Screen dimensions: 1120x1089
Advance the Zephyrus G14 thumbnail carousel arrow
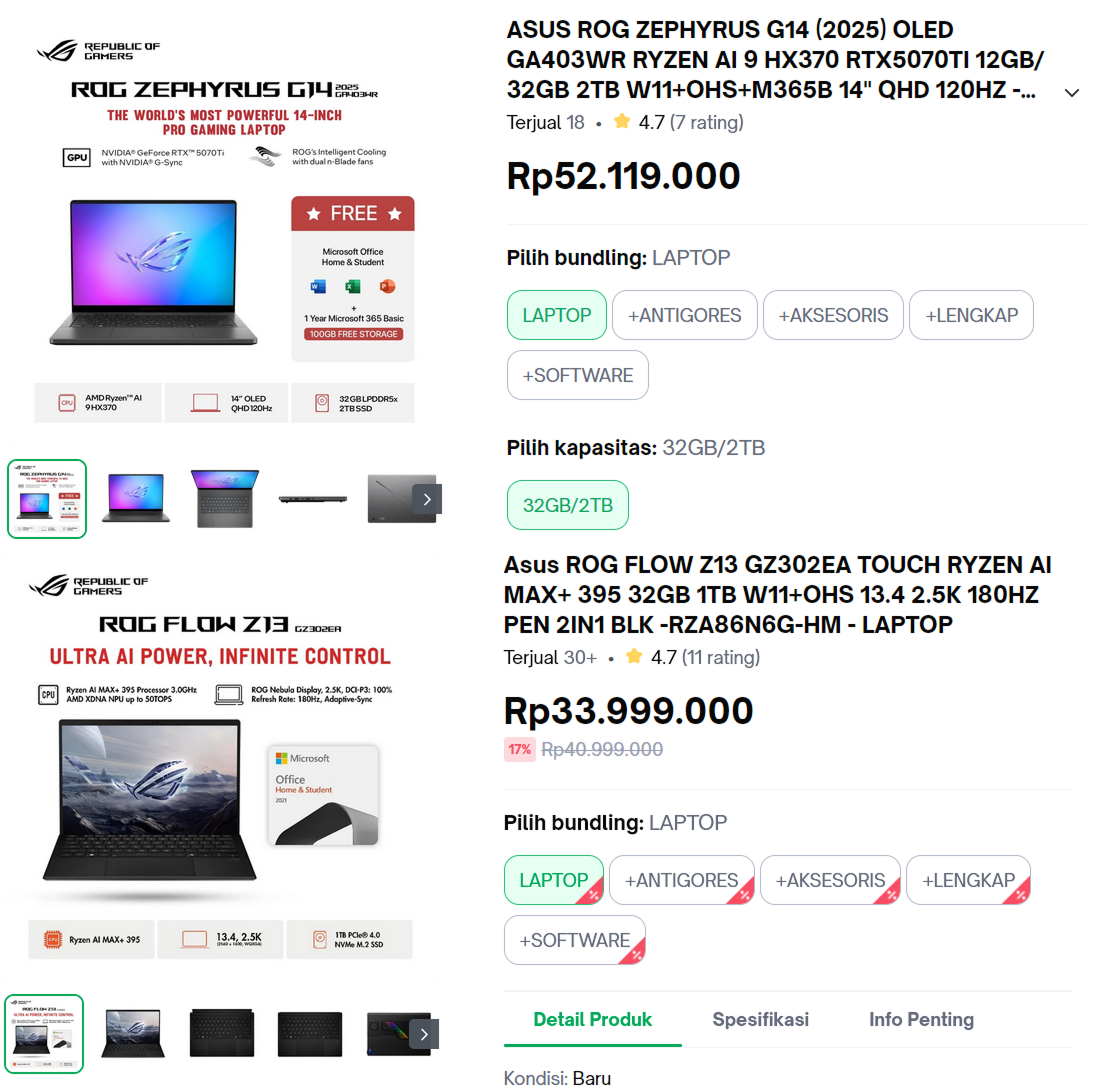click(x=426, y=499)
